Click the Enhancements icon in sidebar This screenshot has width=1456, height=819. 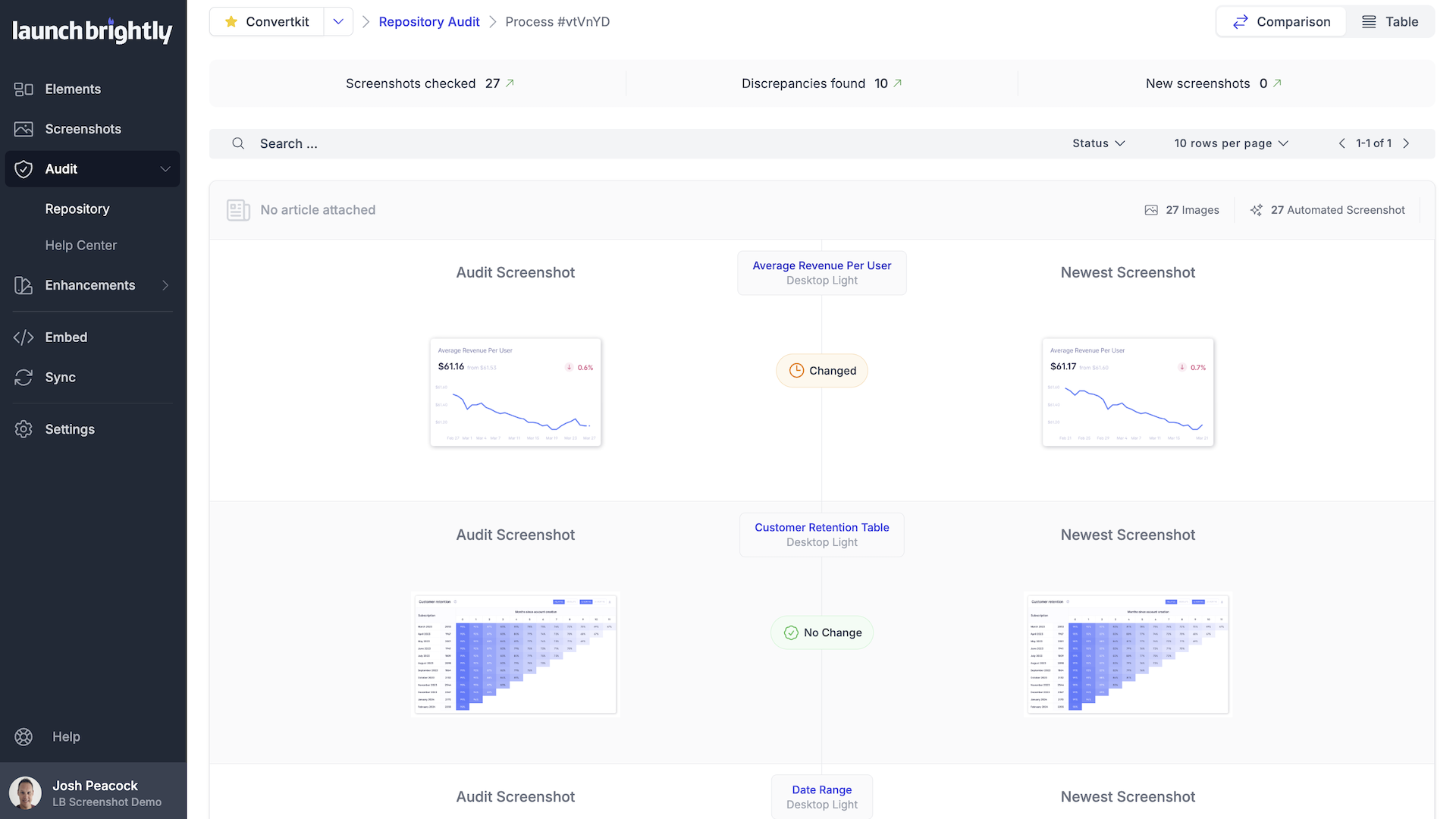(x=24, y=286)
